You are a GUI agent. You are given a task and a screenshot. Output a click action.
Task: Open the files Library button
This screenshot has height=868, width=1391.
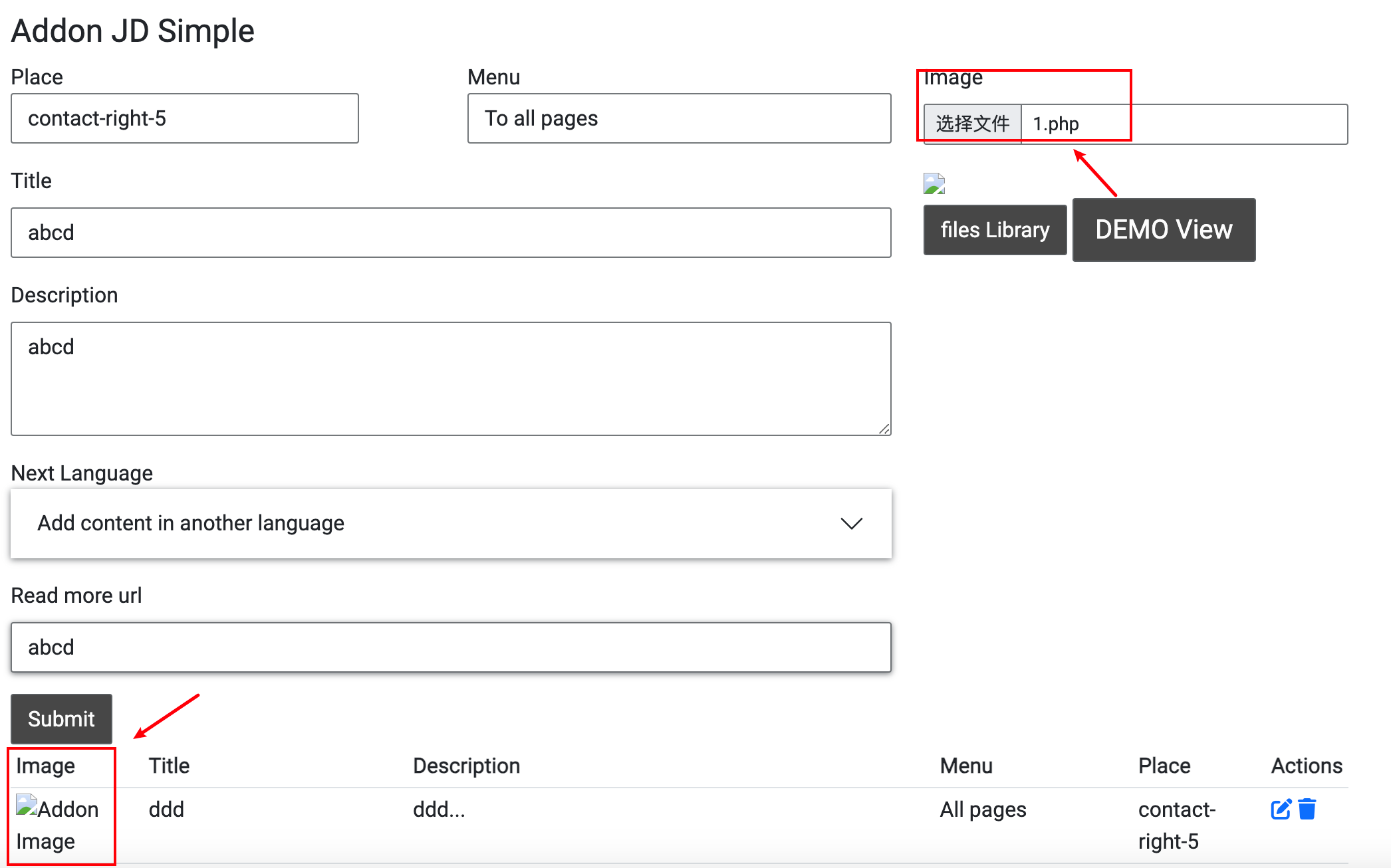[995, 230]
